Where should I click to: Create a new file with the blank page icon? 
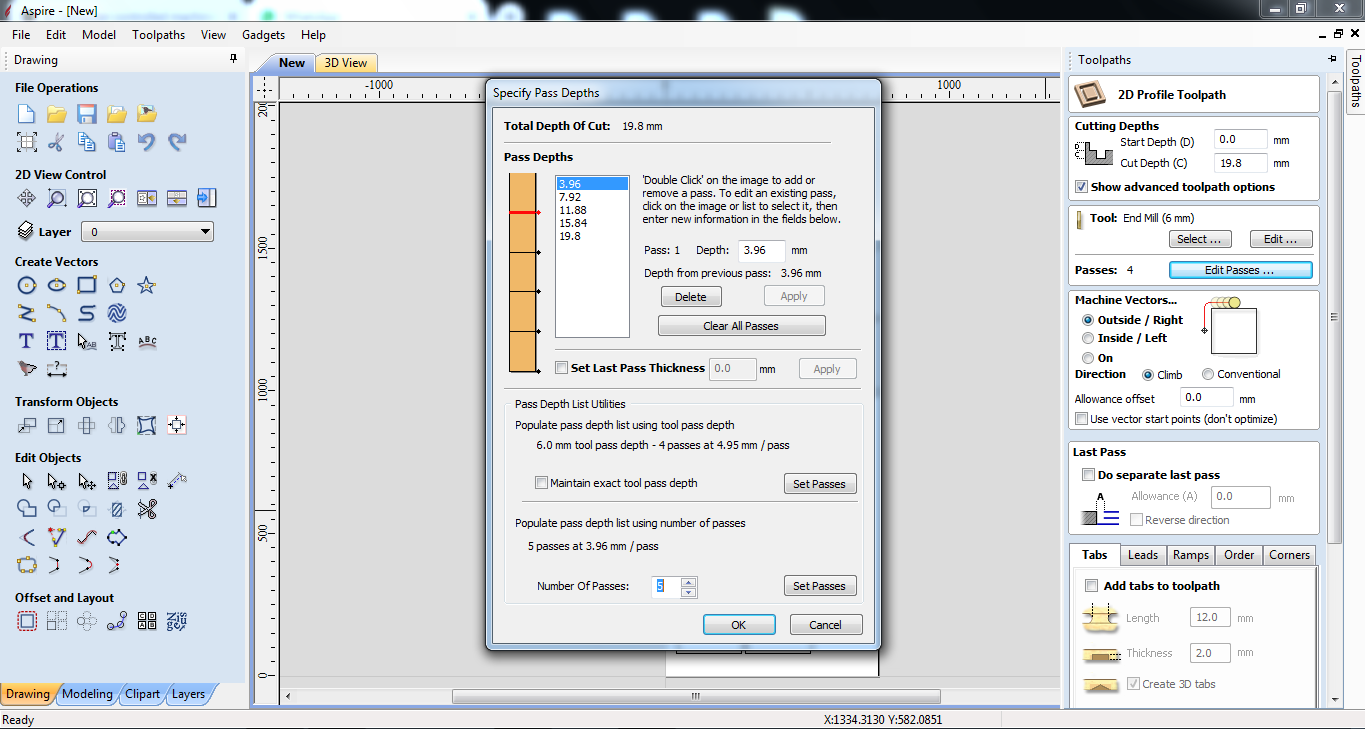point(26,114)
